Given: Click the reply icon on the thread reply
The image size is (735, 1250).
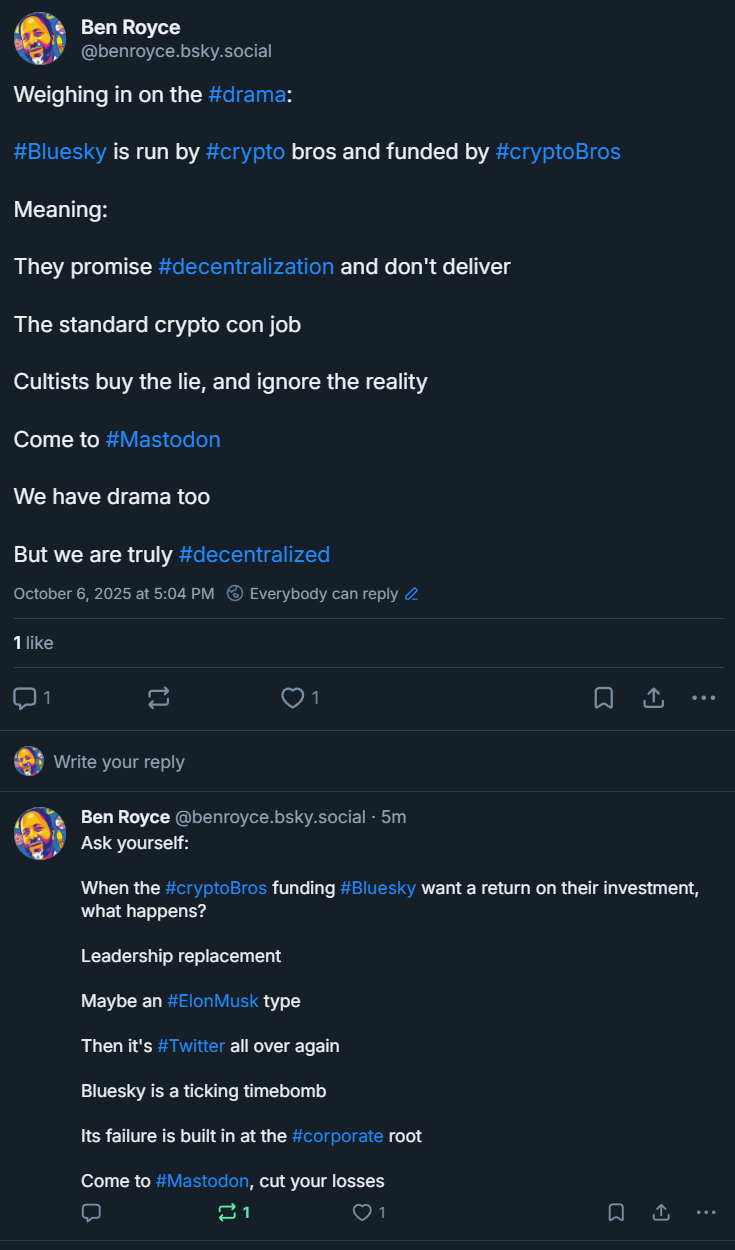Looking at the screenshot, I should 91,1212.
